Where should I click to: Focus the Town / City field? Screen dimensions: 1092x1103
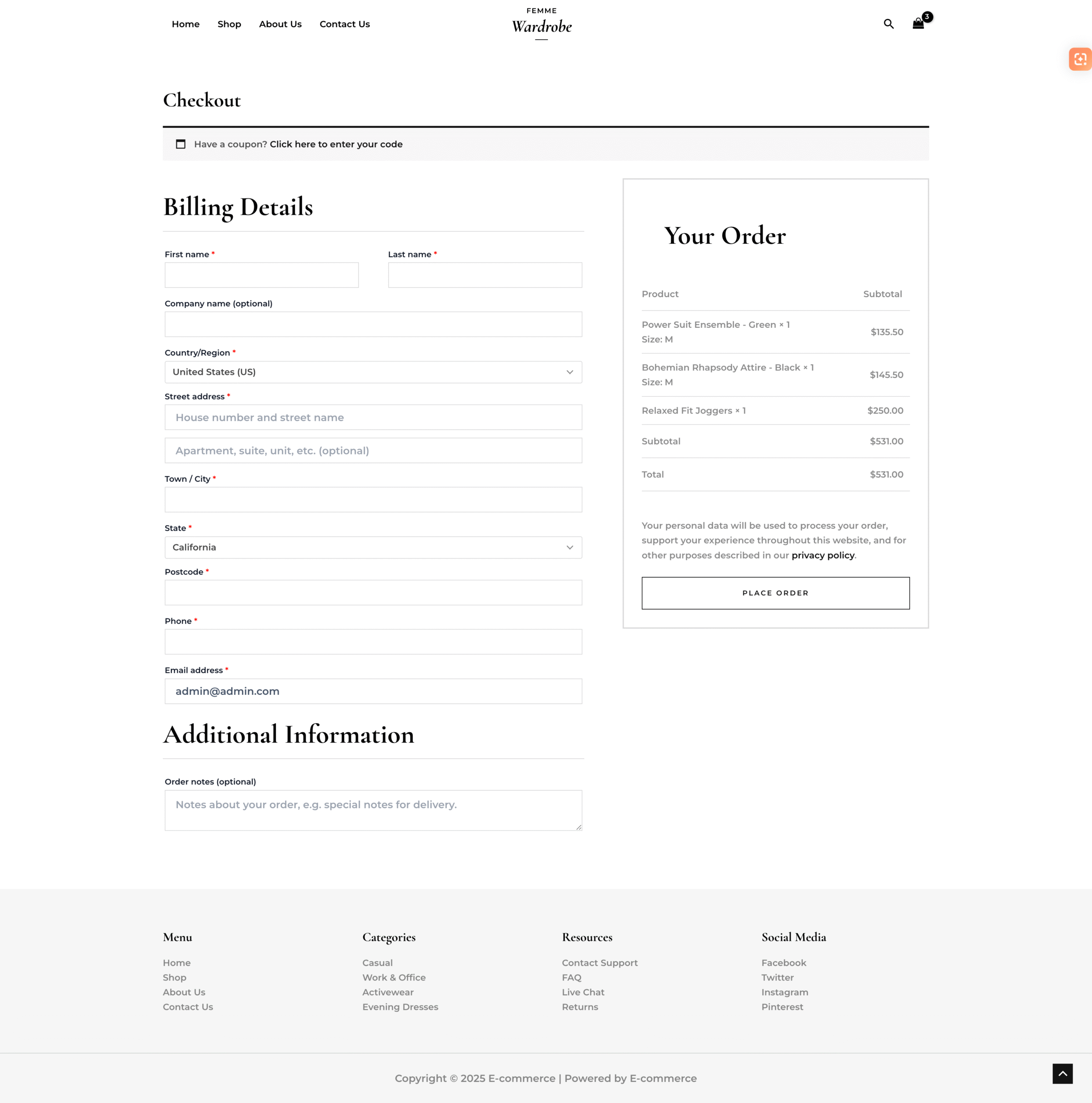pyautogui.click(x=373, y=500)
